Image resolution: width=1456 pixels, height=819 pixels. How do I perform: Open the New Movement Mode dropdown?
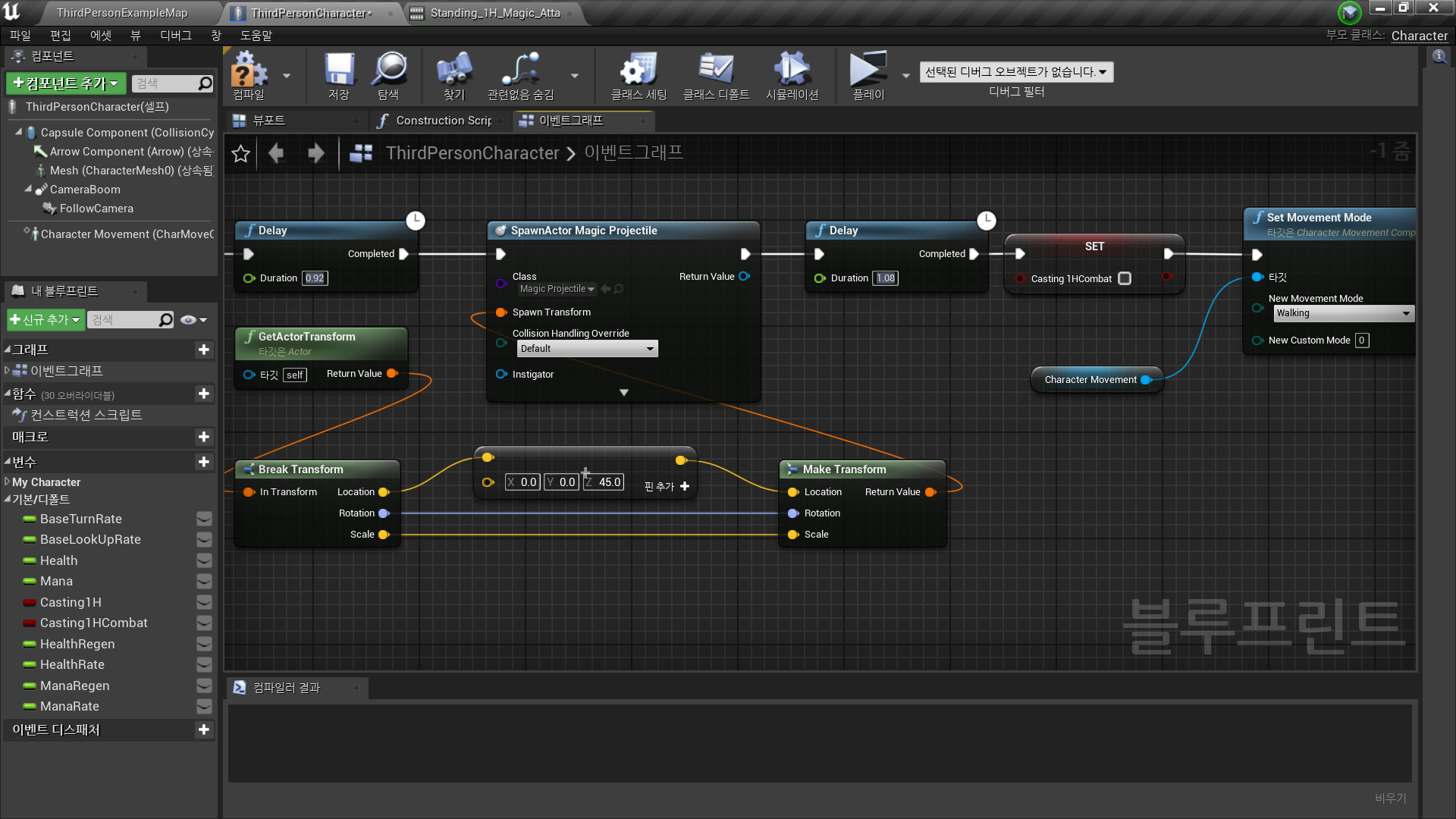1343,313
